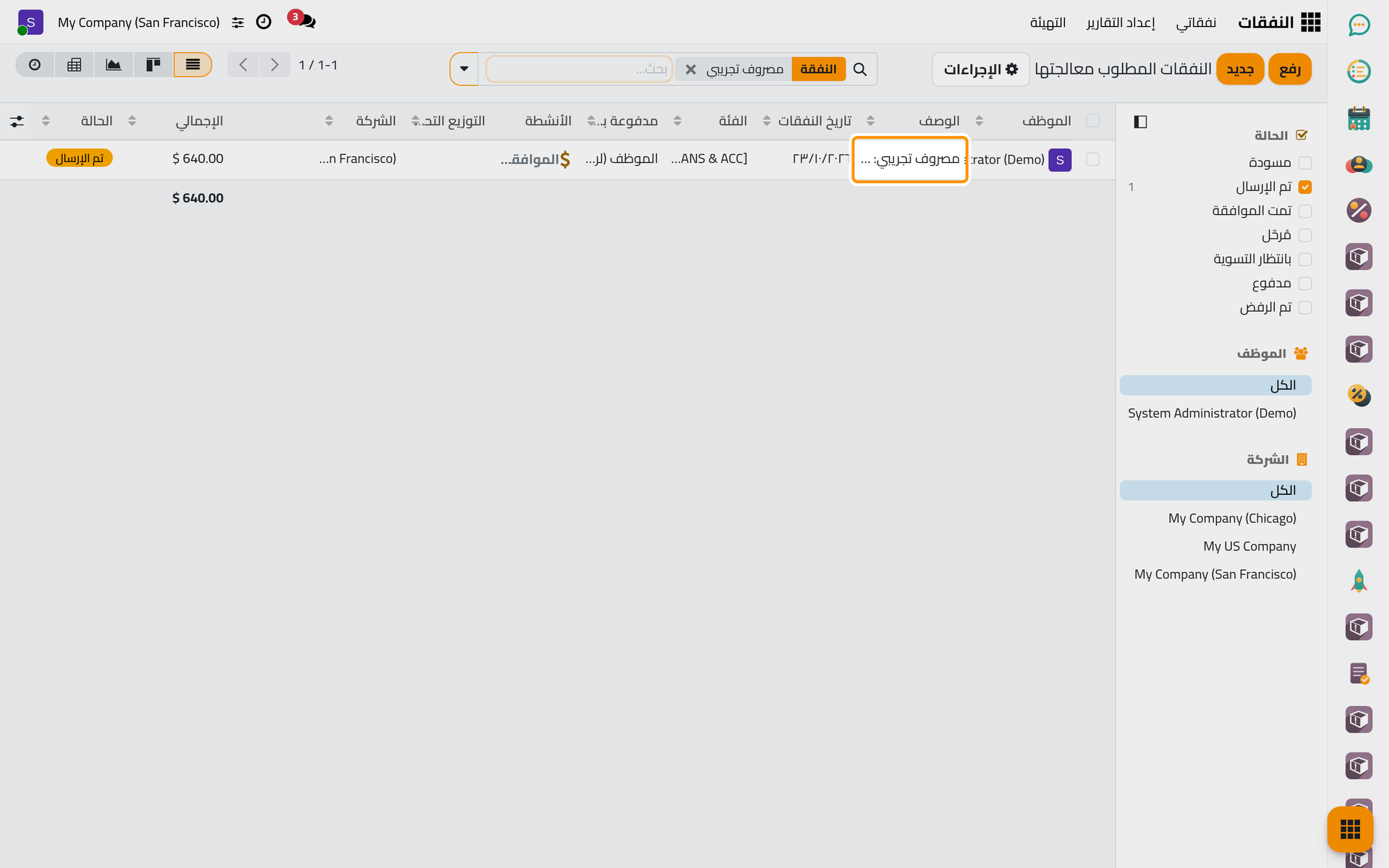Check the مدفوع status filter
This screenshot has height=868, width=1389.
[x=1305, y=284]
